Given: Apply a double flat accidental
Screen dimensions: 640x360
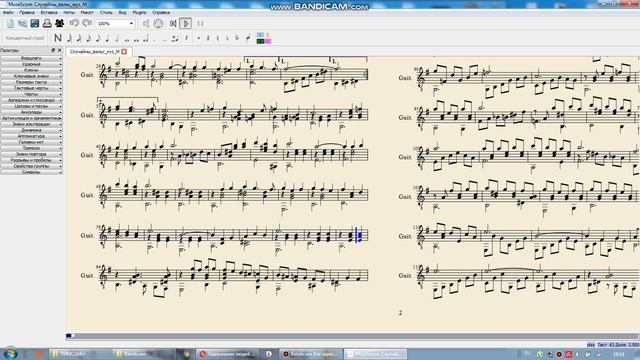Looking at the screenshot, I should (x=237, y=38).
